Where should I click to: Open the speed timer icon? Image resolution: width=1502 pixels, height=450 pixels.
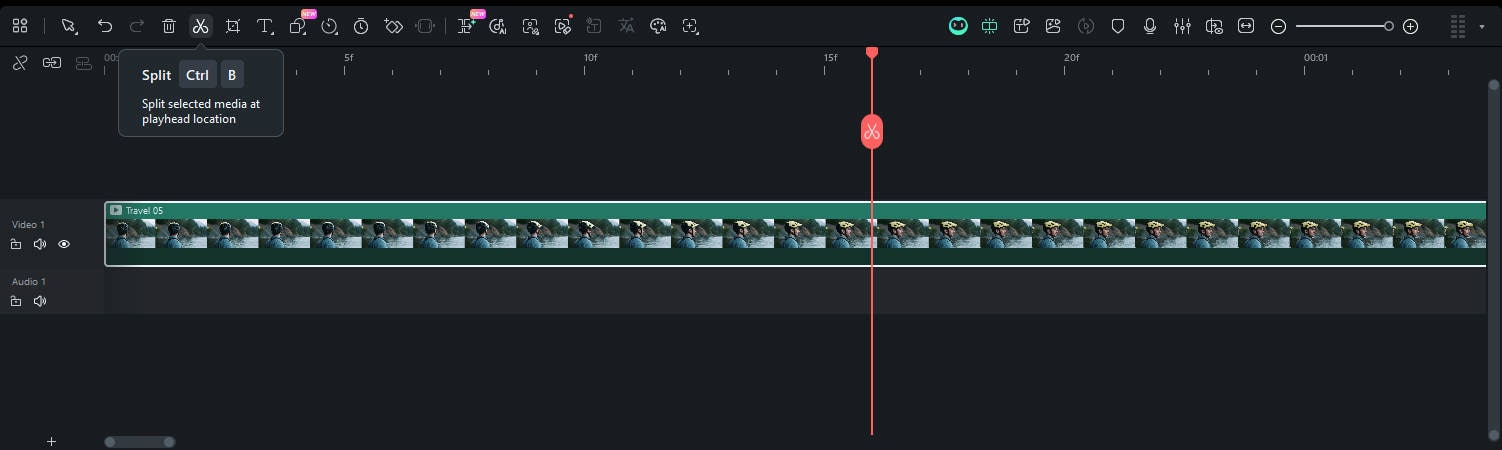coord(361,27)
